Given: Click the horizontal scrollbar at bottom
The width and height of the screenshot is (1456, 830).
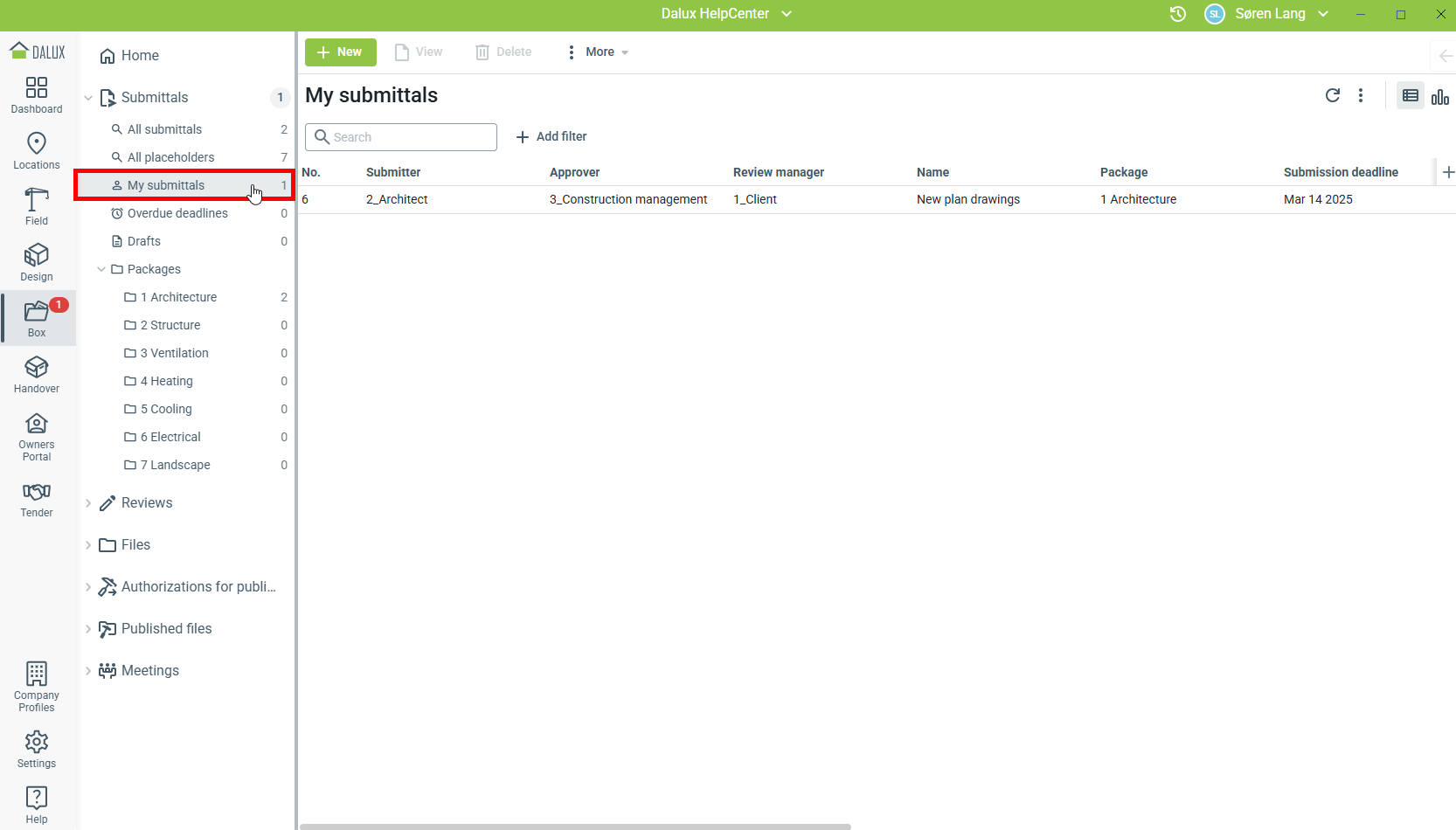Looking at the screenshot, I should tap(575, 826).
